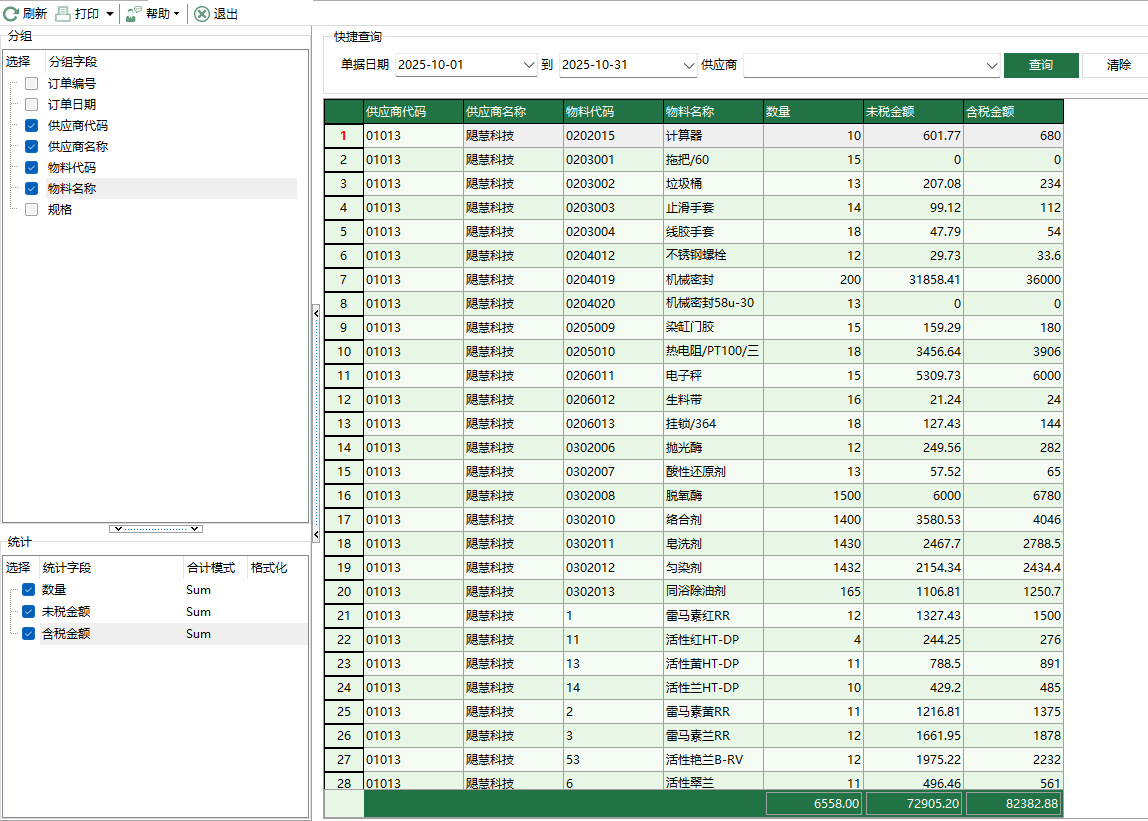Image resolution: width=1148 pixels, height=821 pixels.
Task: Open the 打印 dropdown arrow
Action: click(110, 14)
